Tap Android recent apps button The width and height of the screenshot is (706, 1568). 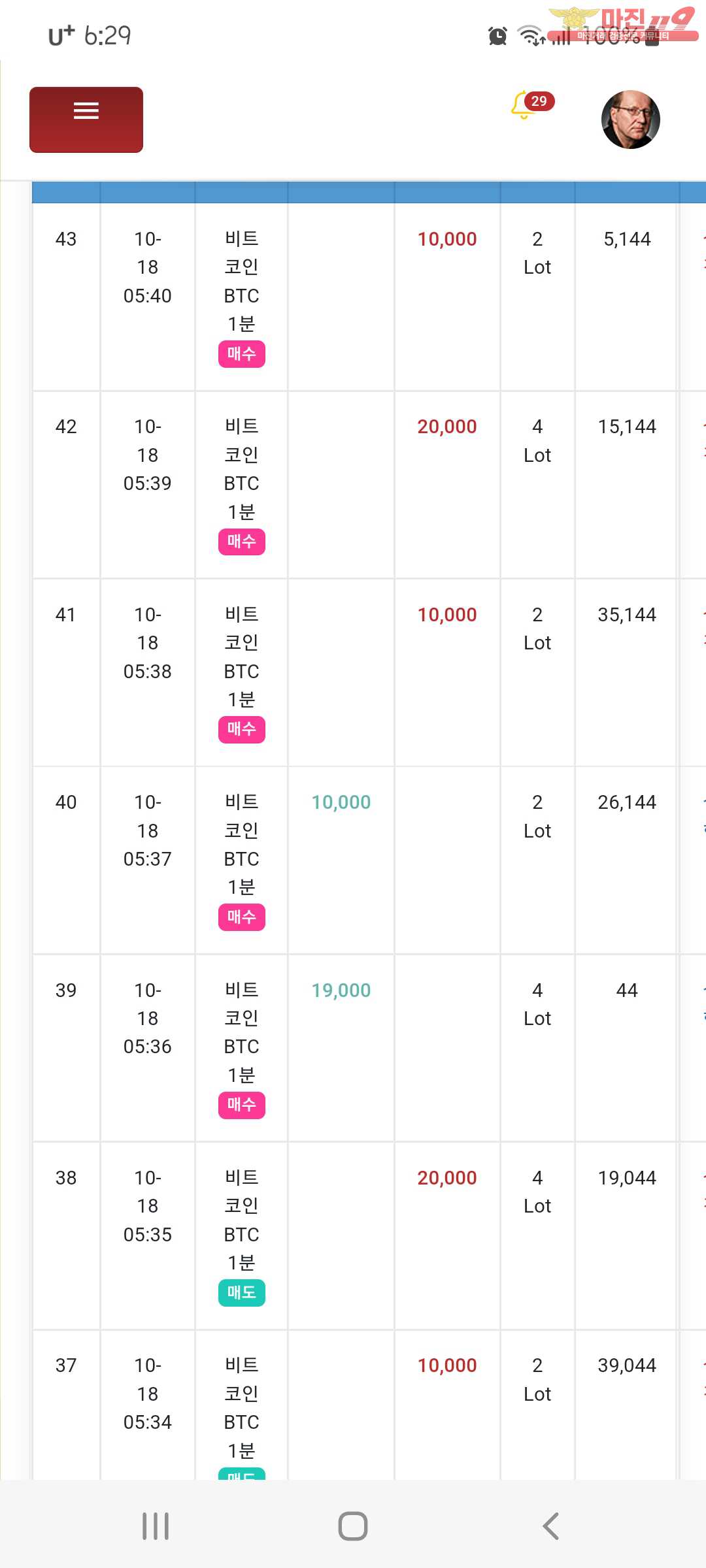tap(156, 1526)
